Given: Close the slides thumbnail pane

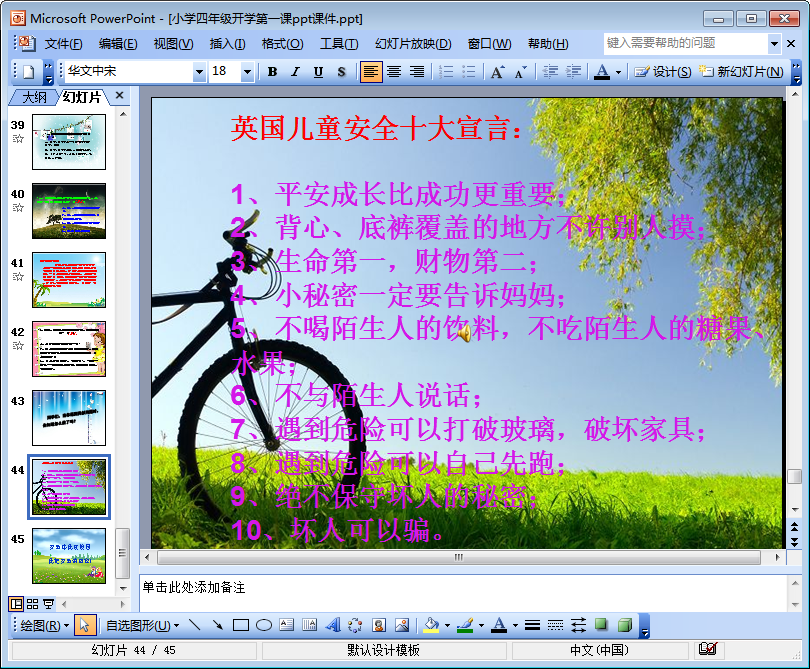Looking at the screenshot, I should pyautogui.click(x=119, y=96).
